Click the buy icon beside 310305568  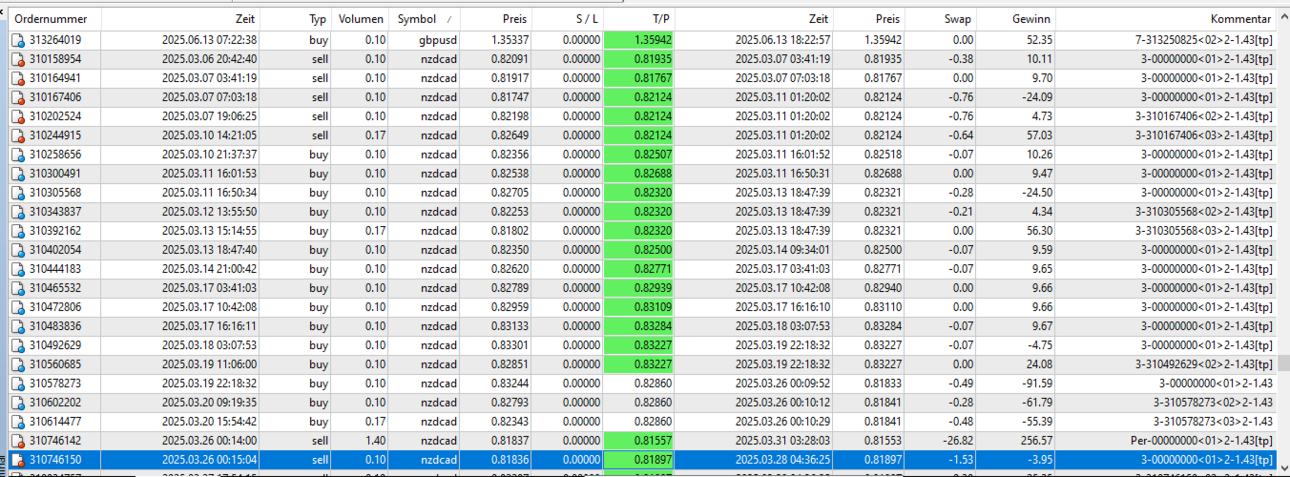pos(18,193)
